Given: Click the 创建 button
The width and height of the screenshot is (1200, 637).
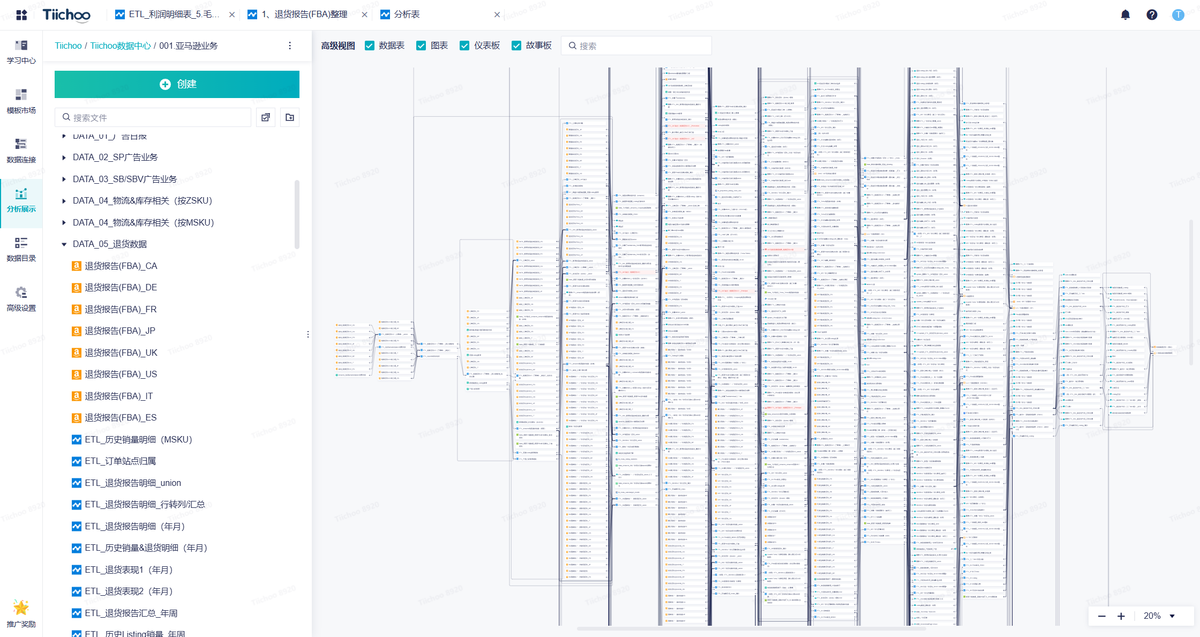Looking at the screenshot, I should [x=177, y=84].
